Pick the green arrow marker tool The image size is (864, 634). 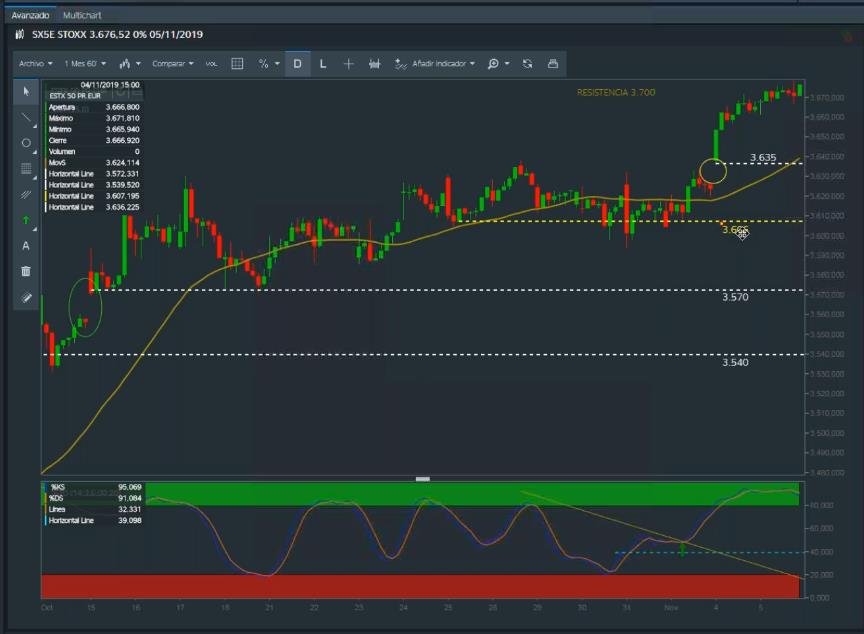(x=26, y=220)
